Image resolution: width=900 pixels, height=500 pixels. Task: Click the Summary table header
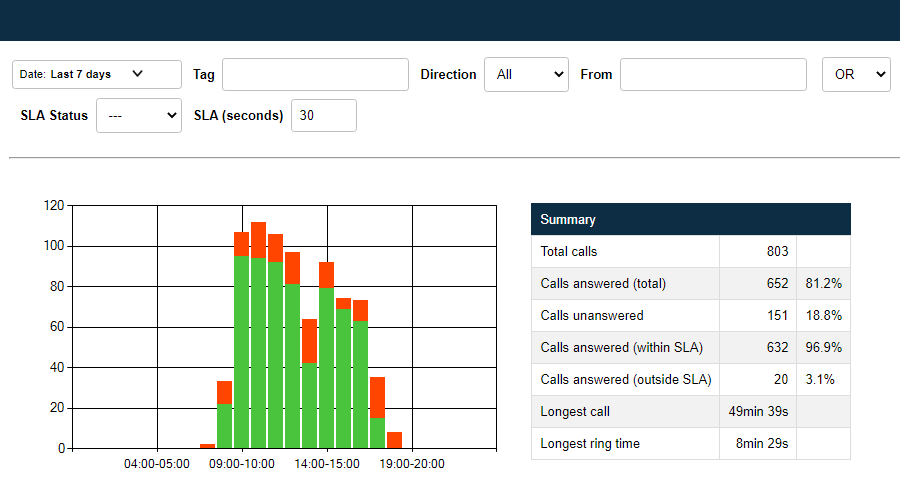(x=690, y=219)
